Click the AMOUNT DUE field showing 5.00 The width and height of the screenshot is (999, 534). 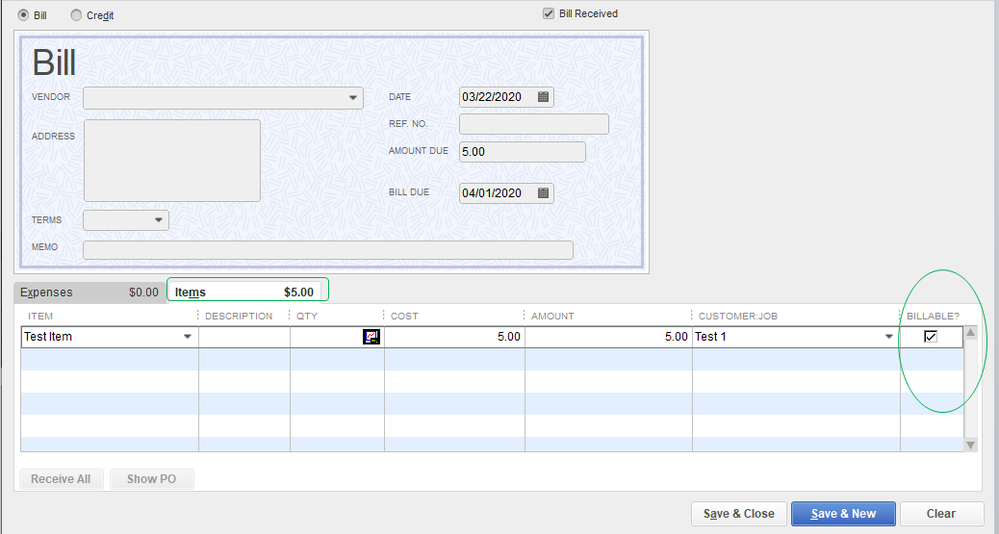coord(522,152)
